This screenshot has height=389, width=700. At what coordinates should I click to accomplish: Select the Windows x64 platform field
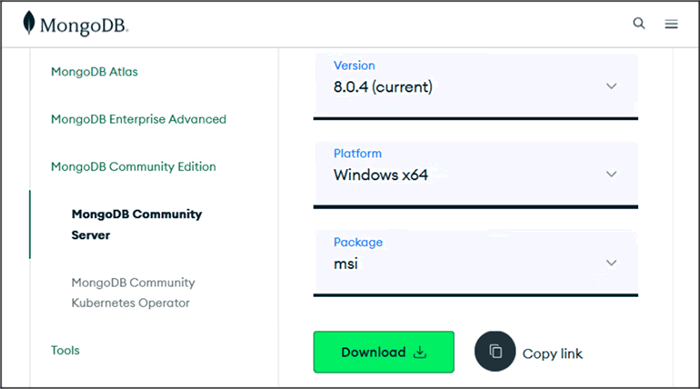pos(476,175)
